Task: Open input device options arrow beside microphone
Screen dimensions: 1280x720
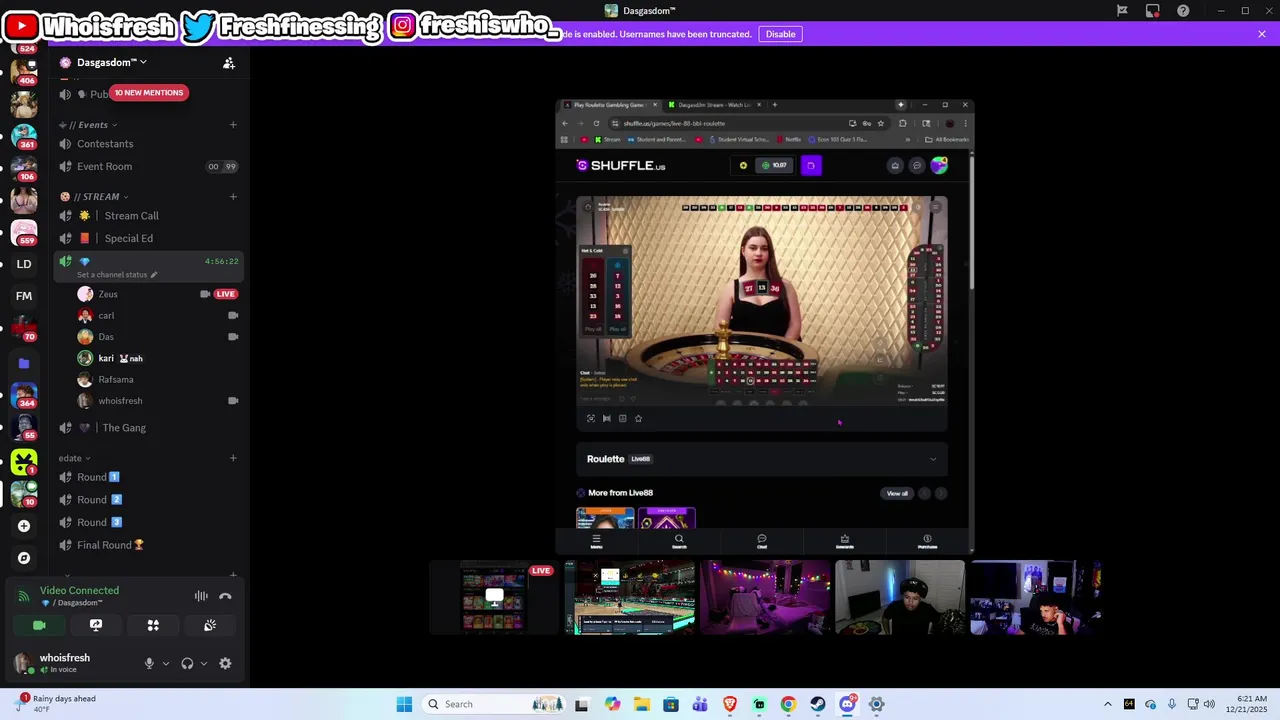Action: click(x=166, y=664)
